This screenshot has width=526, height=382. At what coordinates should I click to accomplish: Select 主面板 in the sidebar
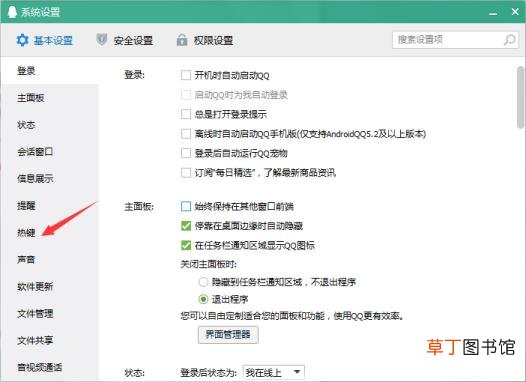[x=50, y=98]
